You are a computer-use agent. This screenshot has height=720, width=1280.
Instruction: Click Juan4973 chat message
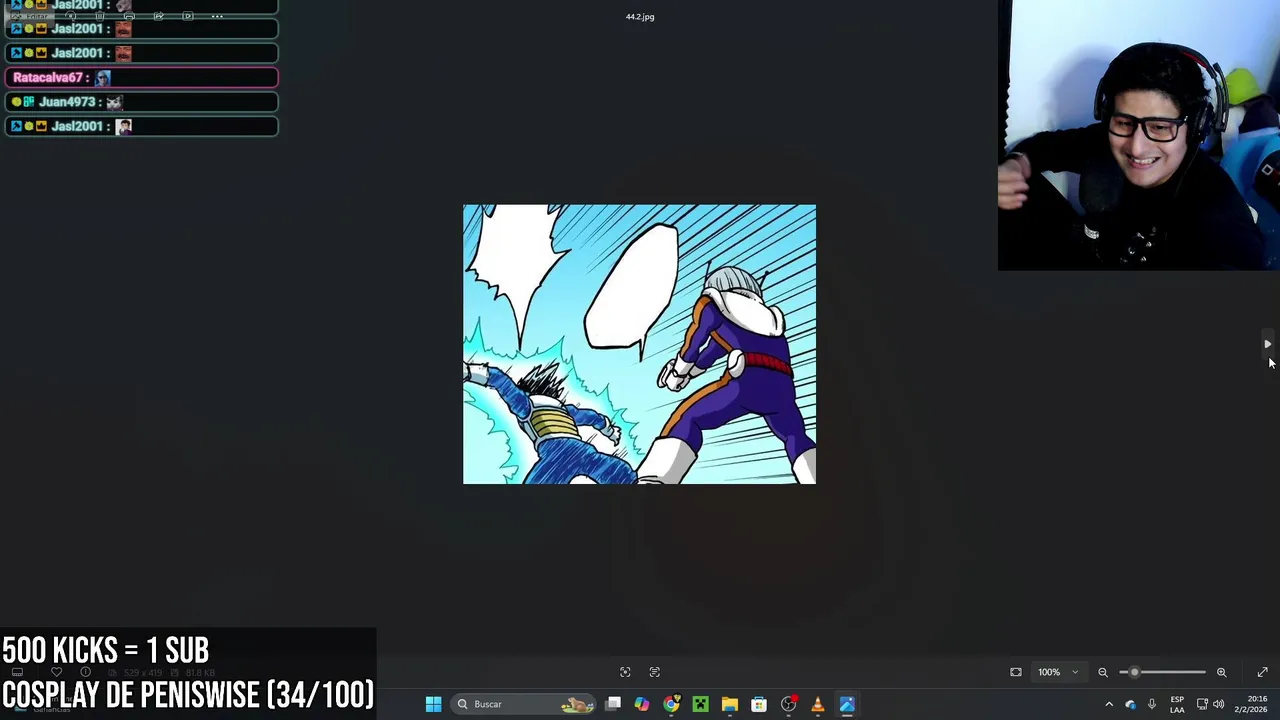click(141, 102)
